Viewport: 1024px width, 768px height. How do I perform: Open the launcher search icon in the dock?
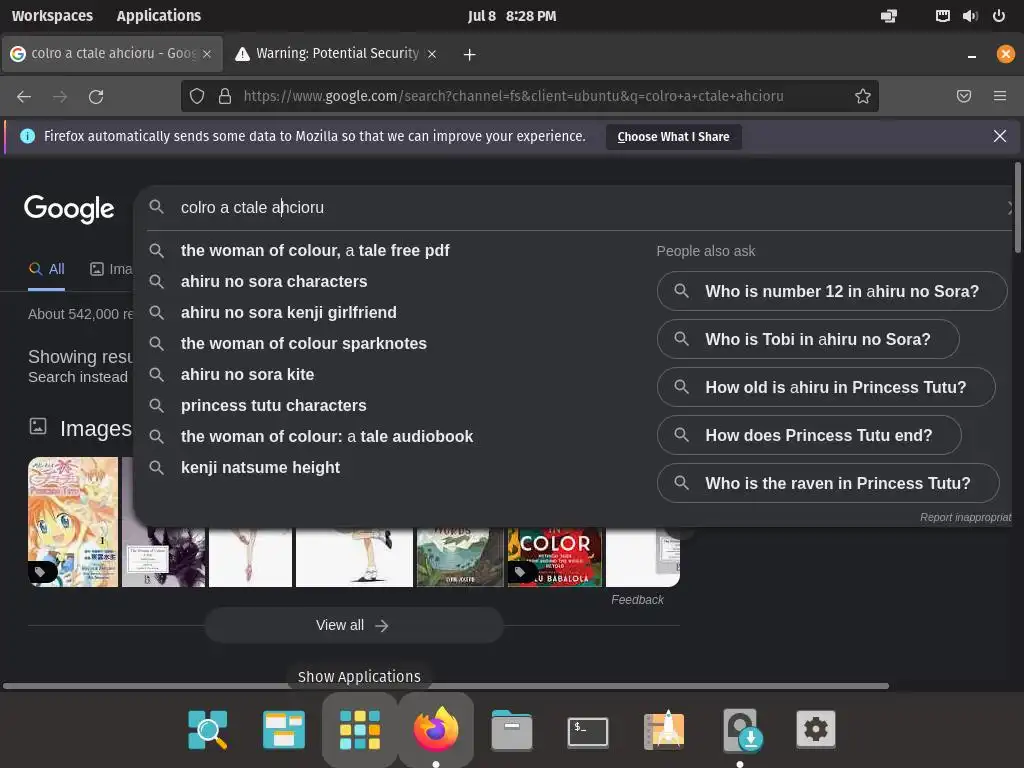click(x=208, y=729)
